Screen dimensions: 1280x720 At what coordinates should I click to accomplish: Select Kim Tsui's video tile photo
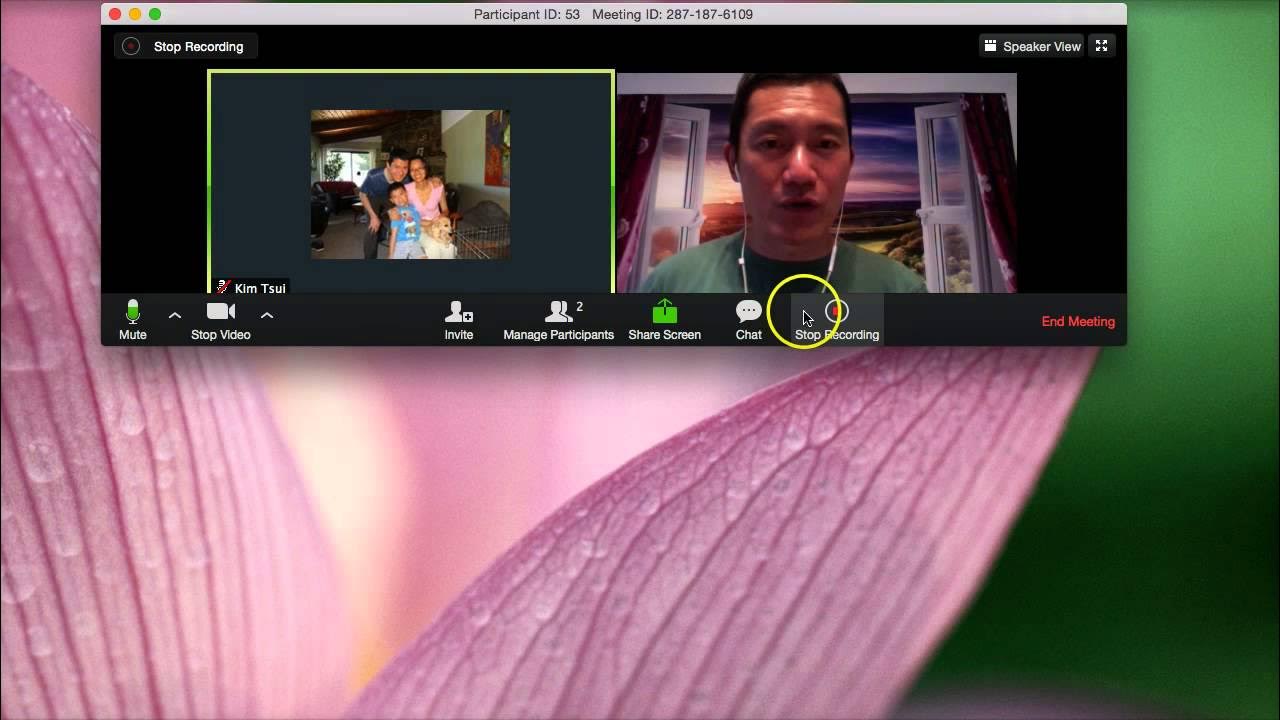[410, 184]
